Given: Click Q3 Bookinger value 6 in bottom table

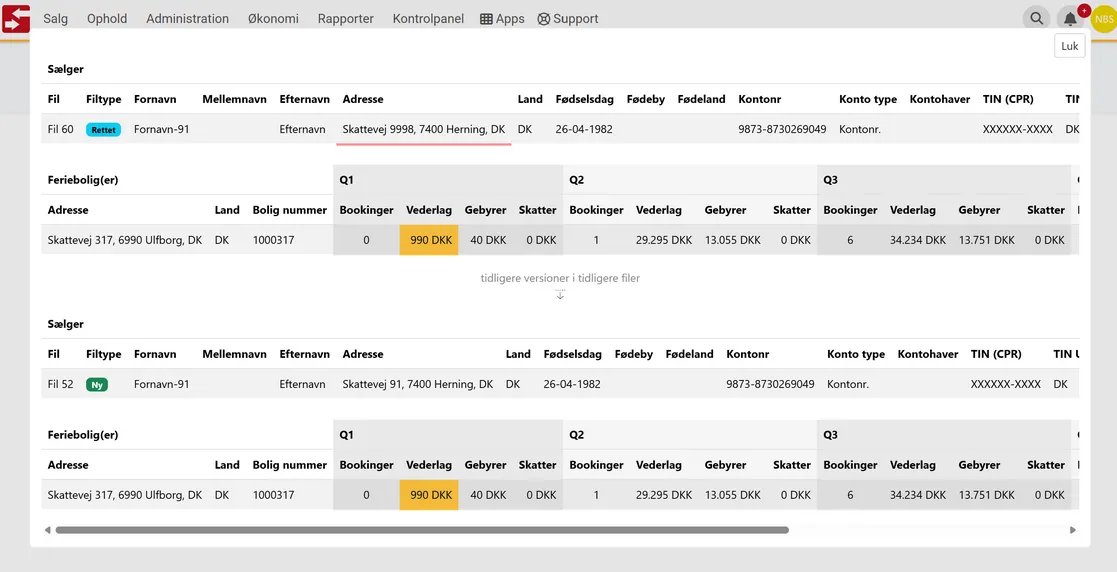Looking at the screenshot, I should tap(850, 495).
